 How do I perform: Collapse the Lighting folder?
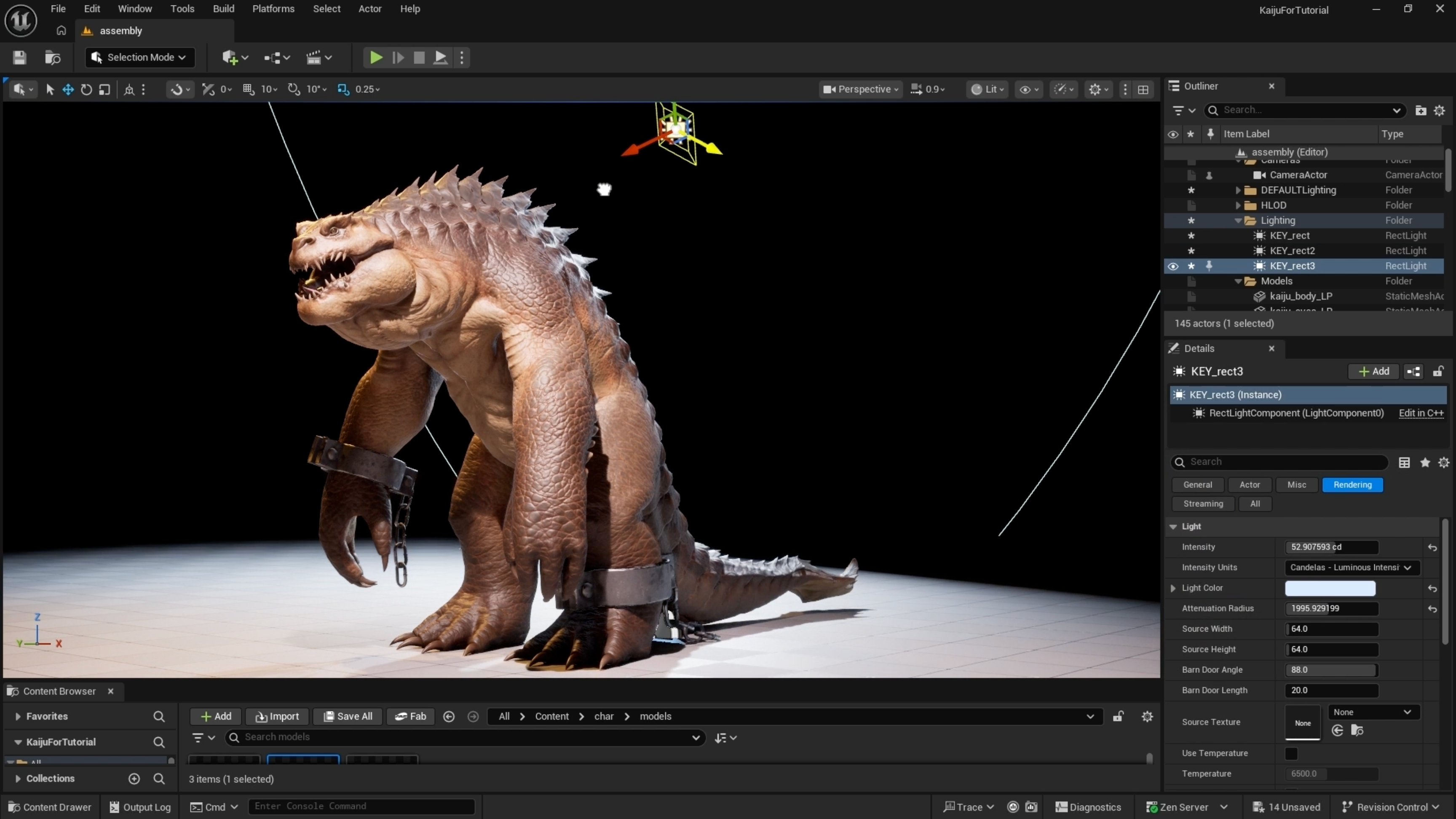coord(1238,221)
